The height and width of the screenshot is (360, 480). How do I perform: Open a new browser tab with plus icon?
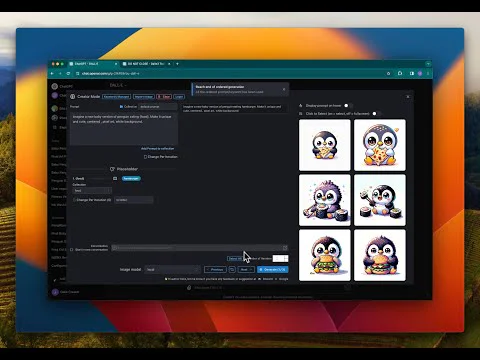(x=177, y=64)
